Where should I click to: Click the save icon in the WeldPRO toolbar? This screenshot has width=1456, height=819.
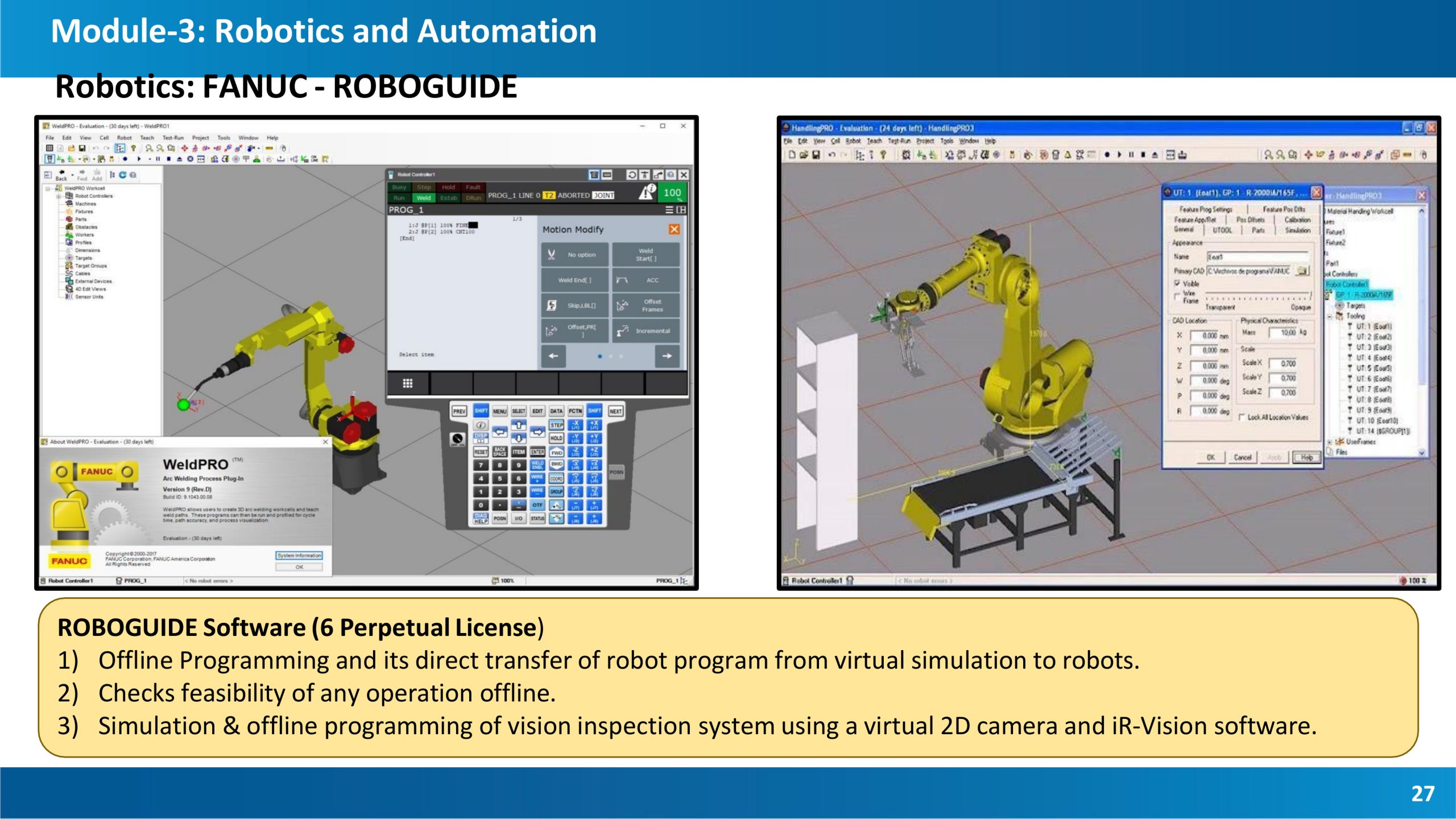point(82,148)
